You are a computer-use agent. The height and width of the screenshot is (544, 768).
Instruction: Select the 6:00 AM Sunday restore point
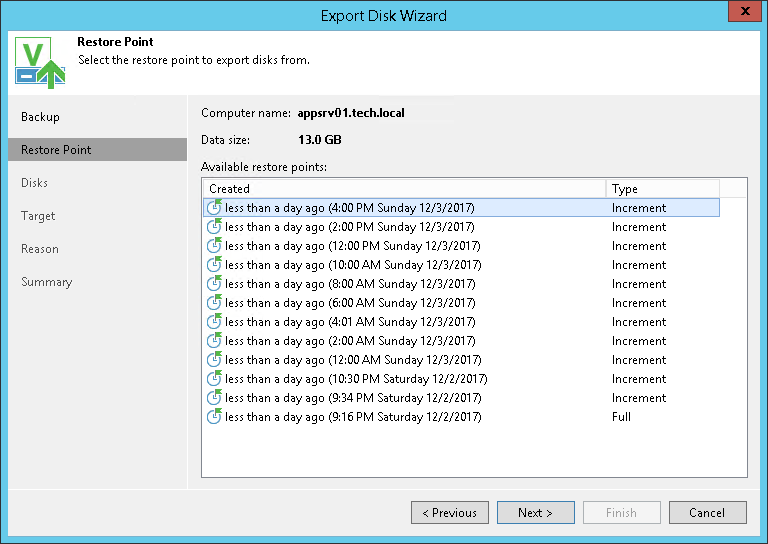coord(349,303)
